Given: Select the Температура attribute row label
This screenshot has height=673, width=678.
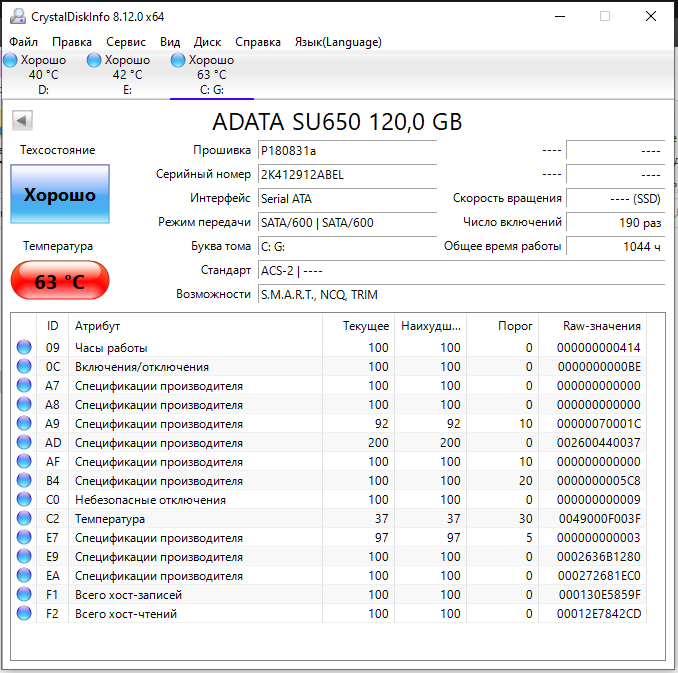Looking at the screenshot, I should [x=110, y=519].
